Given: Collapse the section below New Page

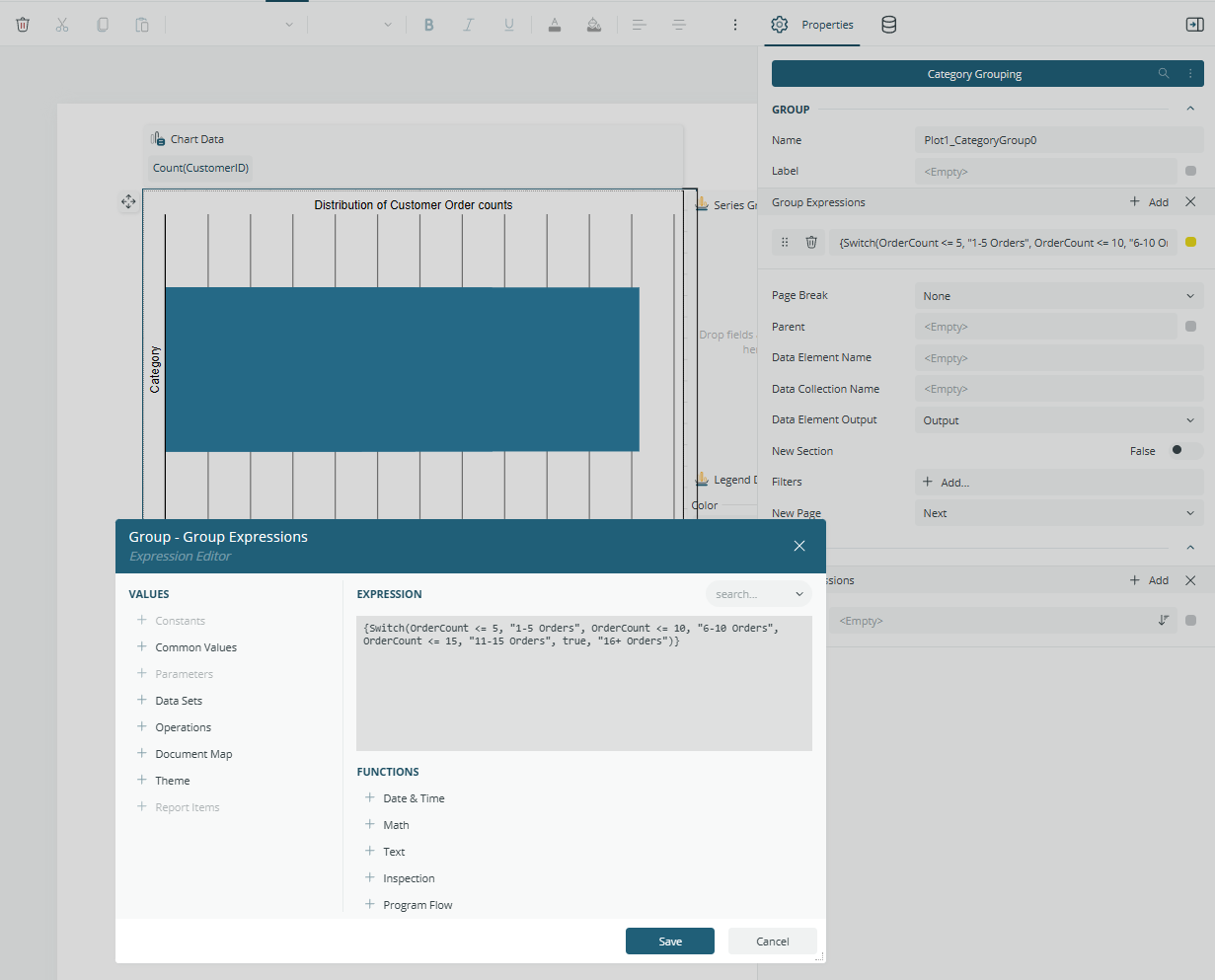Looking at the screenshot, I should pos(1190,547).
